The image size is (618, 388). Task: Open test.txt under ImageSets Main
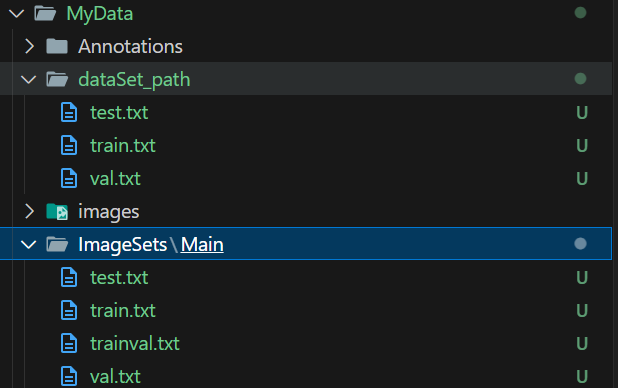coord(119,278)
